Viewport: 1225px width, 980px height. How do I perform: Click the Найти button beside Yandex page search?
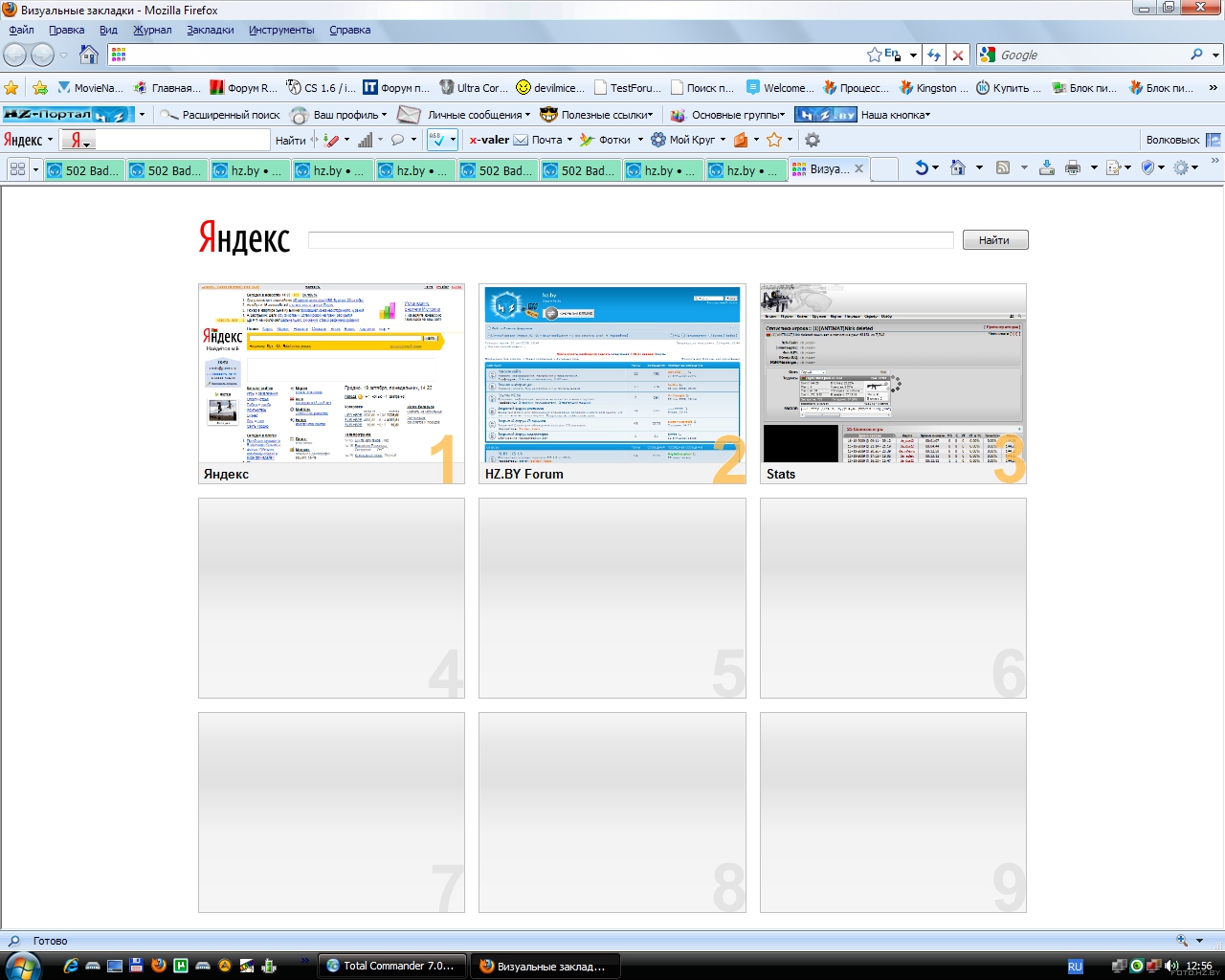click(994, 240)
